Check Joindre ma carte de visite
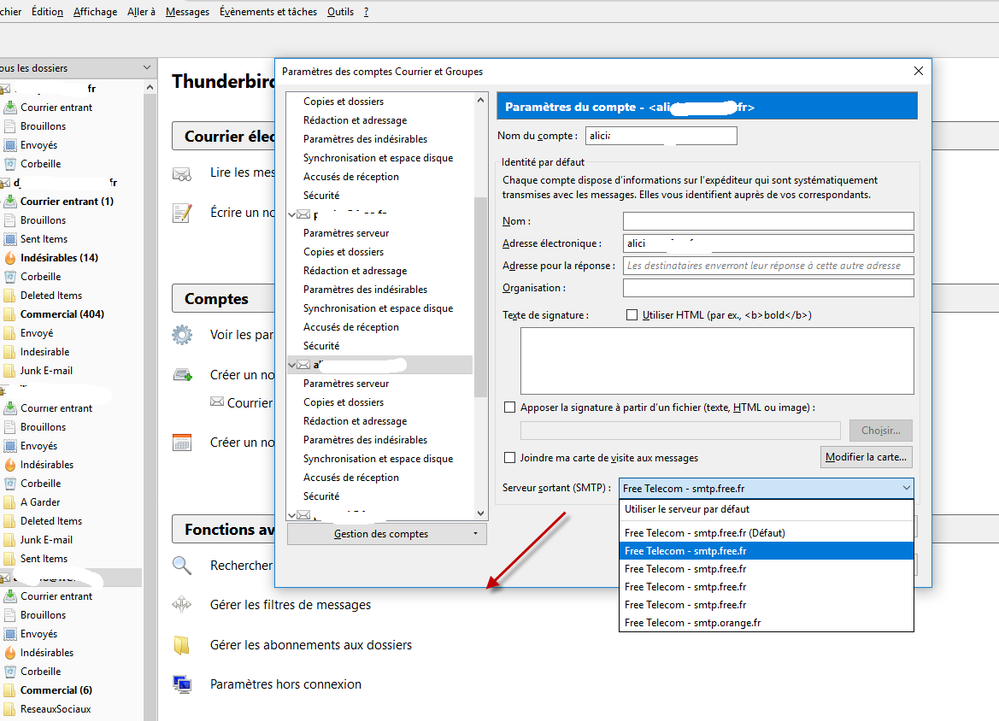 tap(510, 457)
